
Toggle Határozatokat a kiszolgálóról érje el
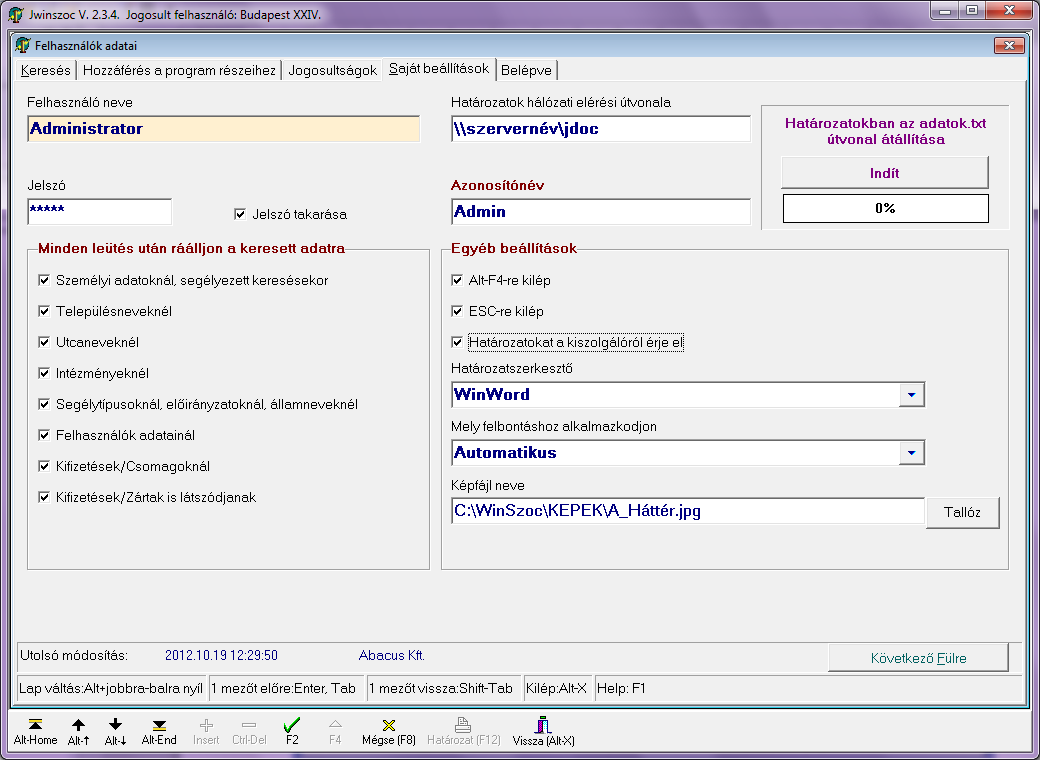(x=457, y=342)
